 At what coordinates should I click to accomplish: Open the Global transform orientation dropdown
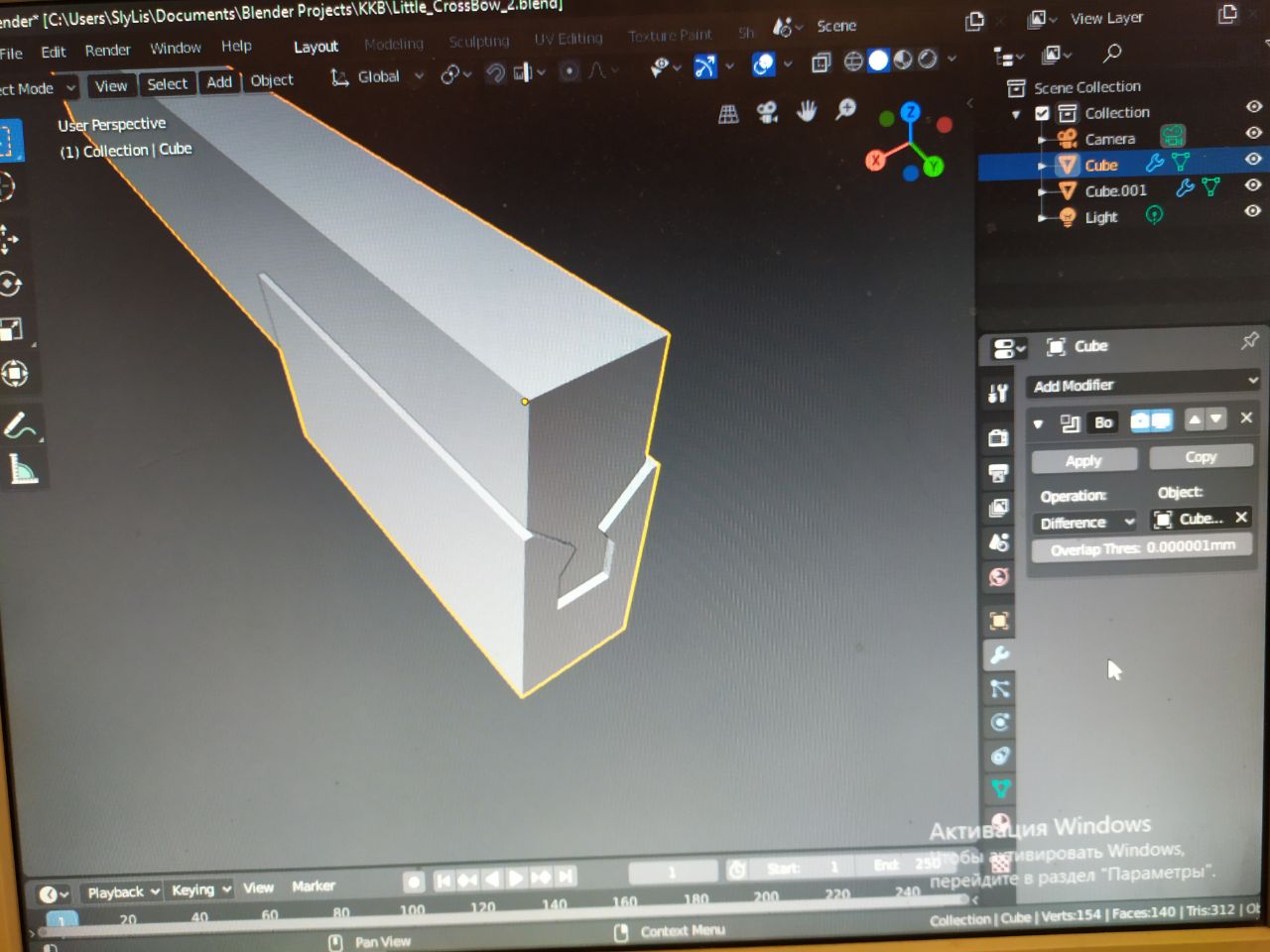pyautogui.click(x=377, y=76)
